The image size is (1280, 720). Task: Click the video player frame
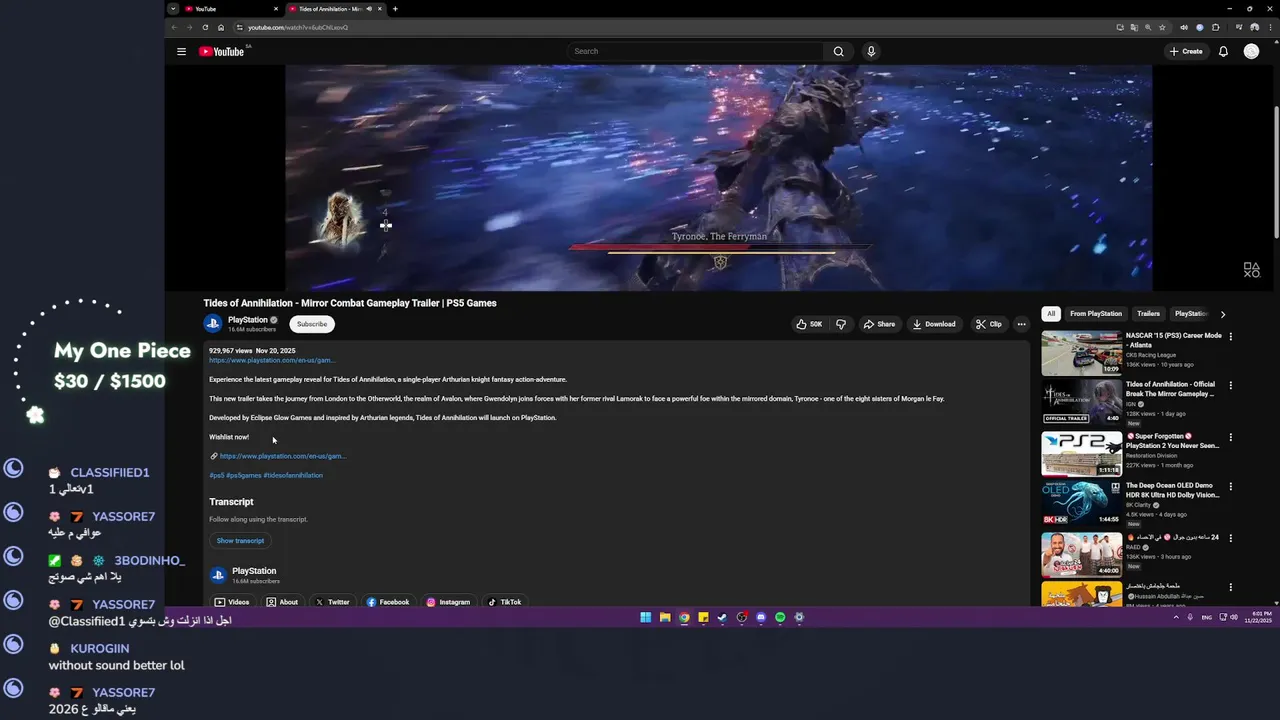(x=719, y=178)
